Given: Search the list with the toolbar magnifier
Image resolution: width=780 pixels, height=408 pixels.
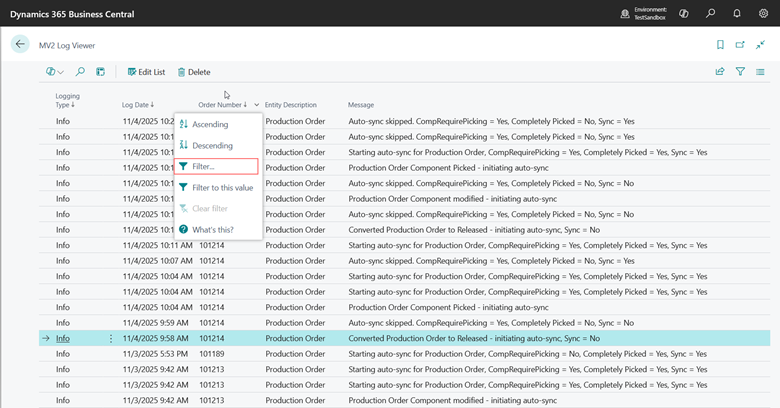Looking at the screenshot, I should (x=80, y=72).
